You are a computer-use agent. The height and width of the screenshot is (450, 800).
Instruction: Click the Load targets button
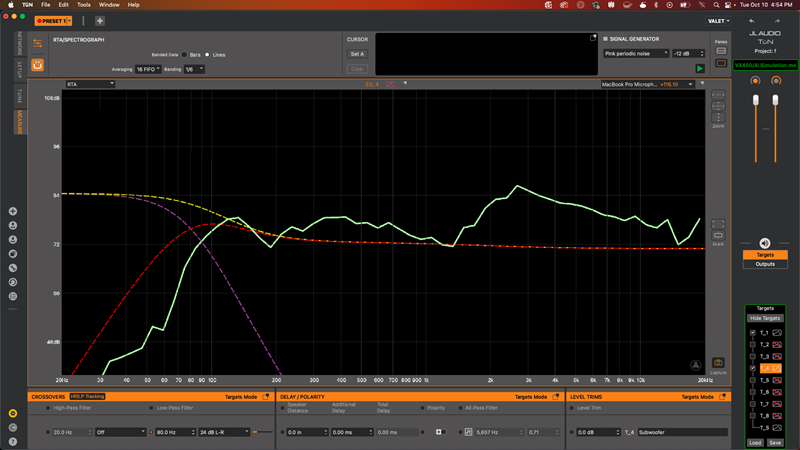coord(755,443)
